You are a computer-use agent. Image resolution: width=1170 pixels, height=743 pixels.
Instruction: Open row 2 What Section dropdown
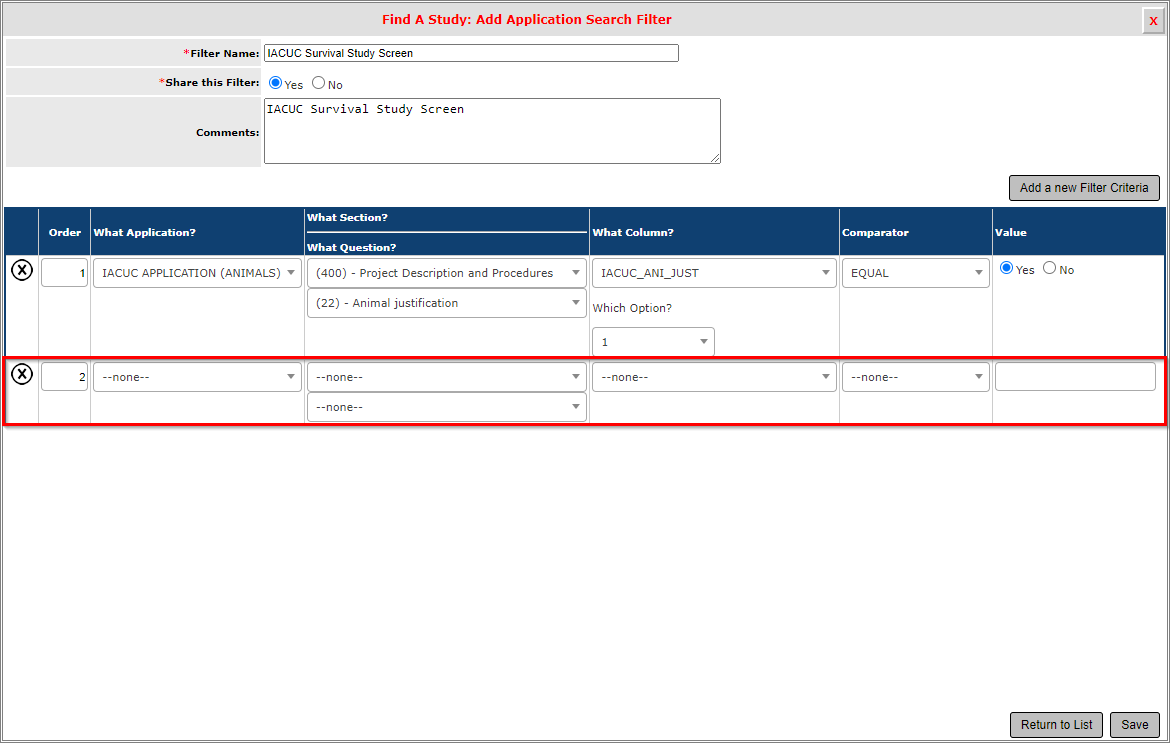[446, 377]
